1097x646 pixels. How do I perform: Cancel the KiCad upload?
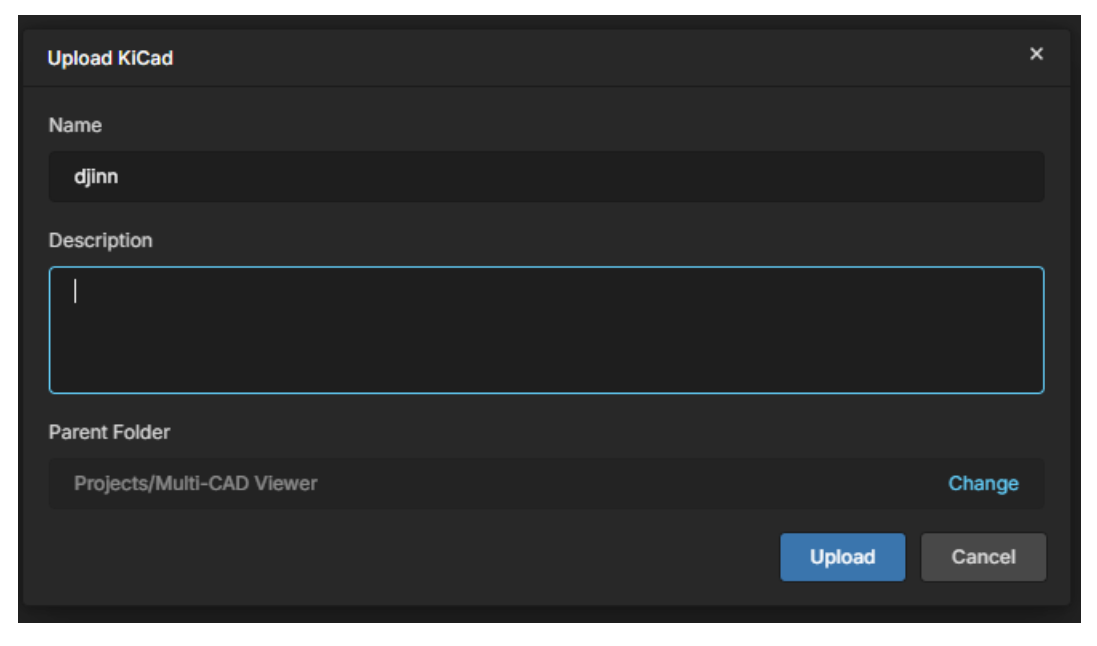[983, 557]
